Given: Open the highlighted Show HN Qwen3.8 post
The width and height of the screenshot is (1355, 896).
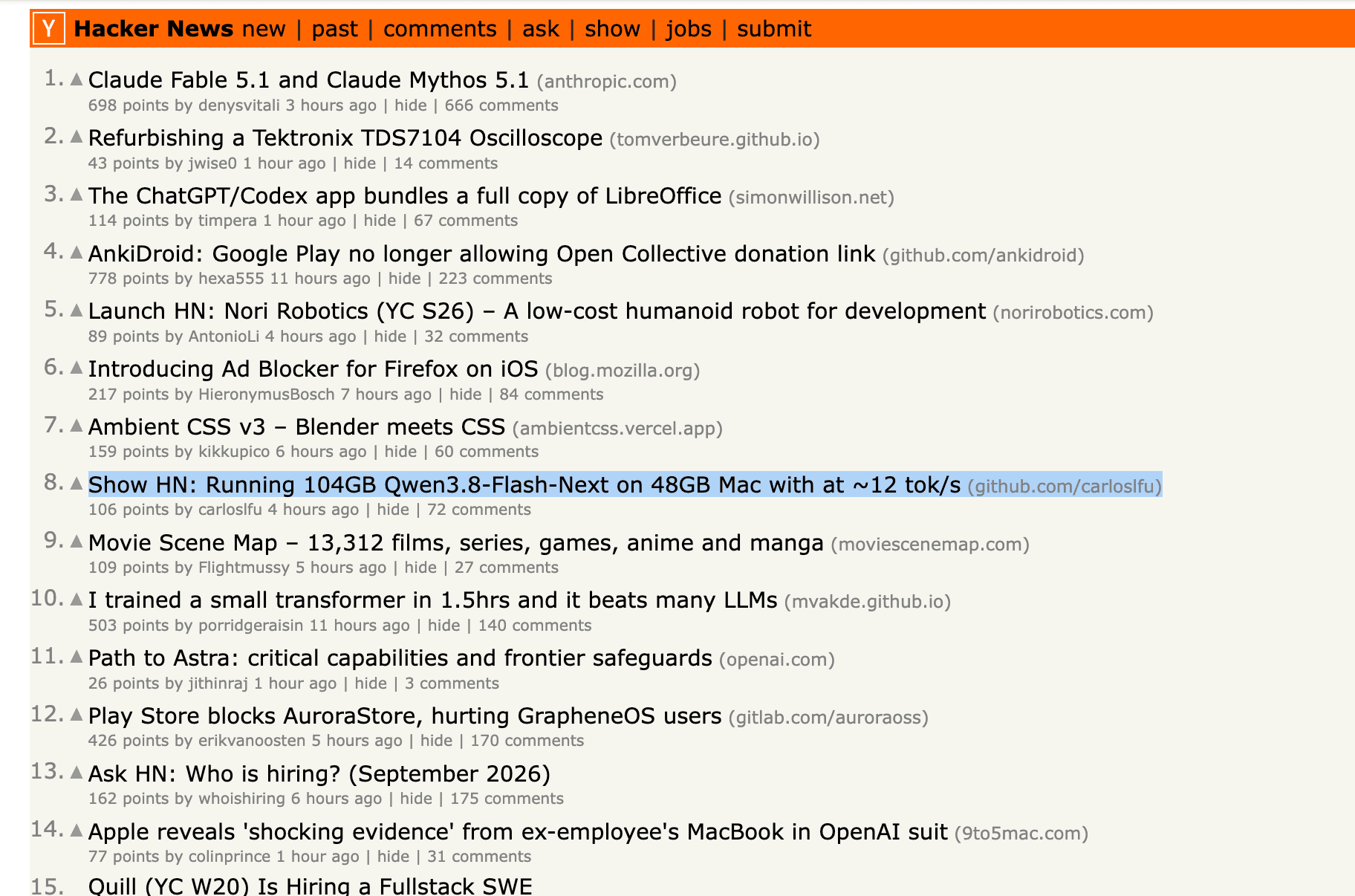Looking at the screenshot, I should (524, 484).
